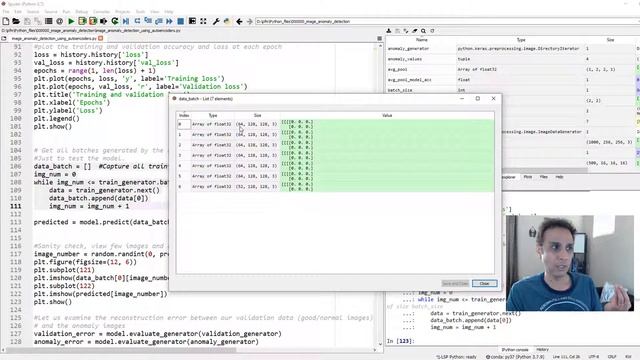Refresh the Variable Explorer

(x=432, y=31)
